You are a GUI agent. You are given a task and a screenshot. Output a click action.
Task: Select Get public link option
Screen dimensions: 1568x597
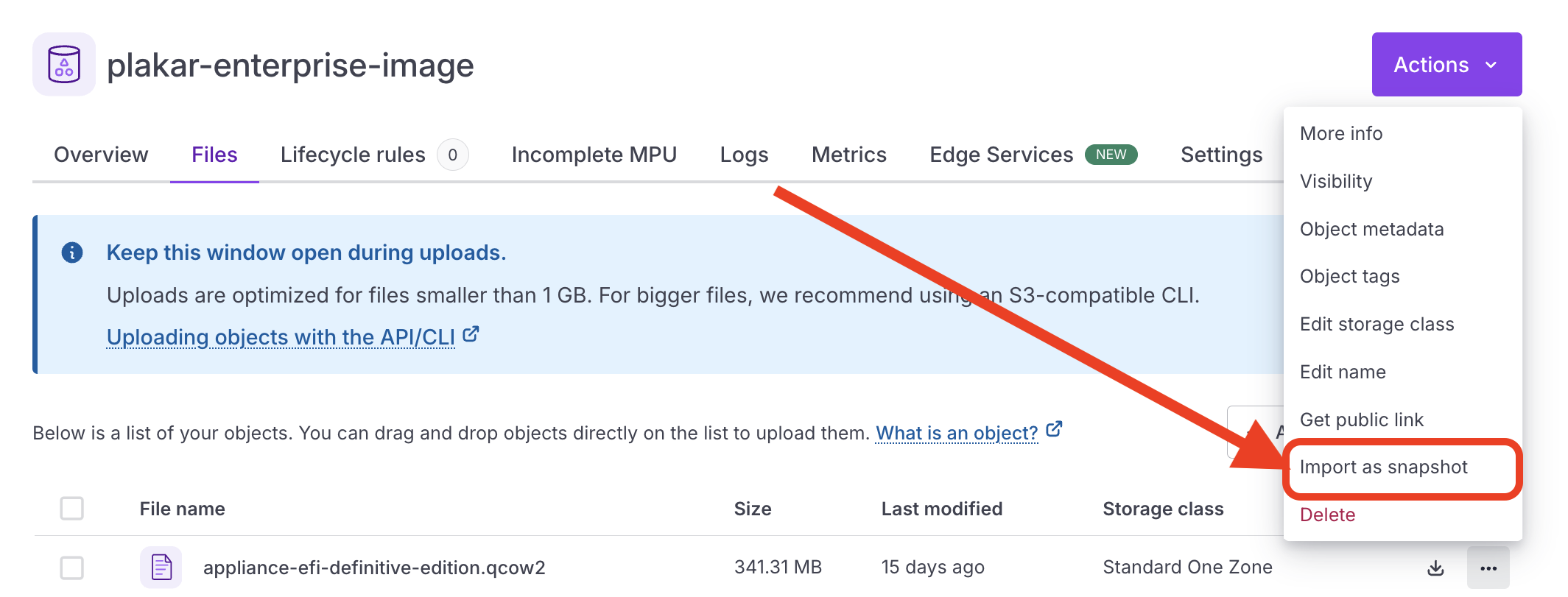click(1361, 420)
